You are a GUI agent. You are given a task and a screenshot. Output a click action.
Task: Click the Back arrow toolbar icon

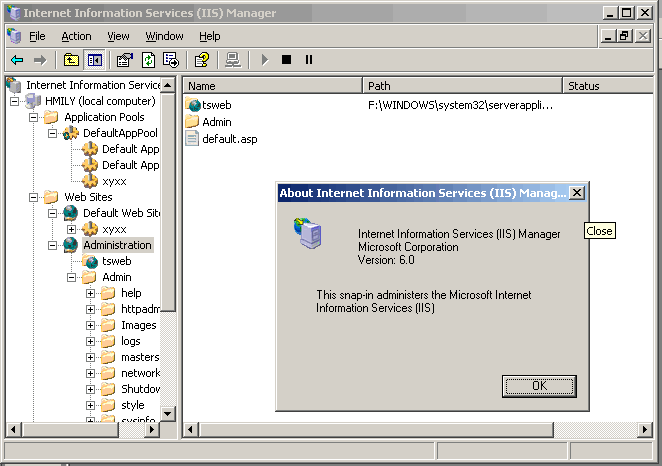(x=17, y=60)
